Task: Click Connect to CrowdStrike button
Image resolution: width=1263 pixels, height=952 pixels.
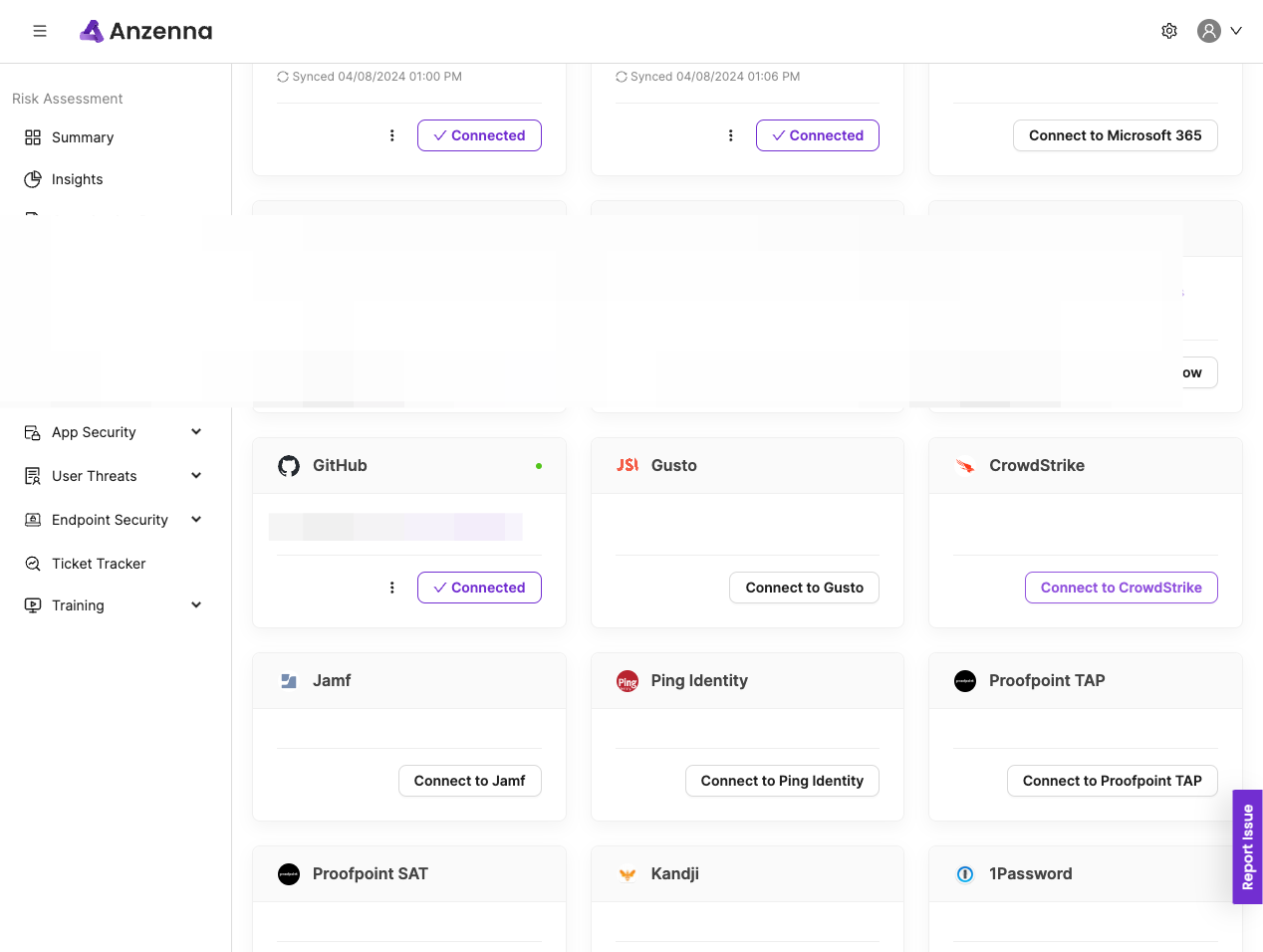Action: 1121,588
